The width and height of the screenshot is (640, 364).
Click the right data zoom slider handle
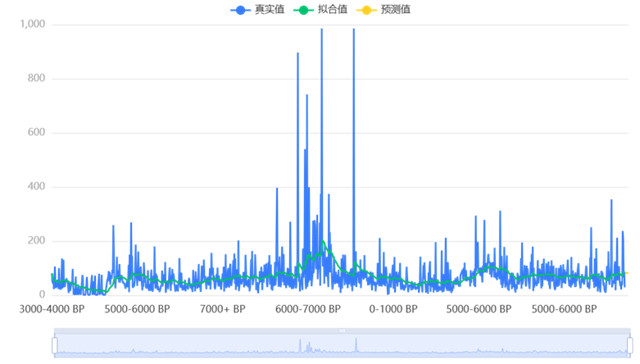pyautogui.click(x=630, y=345)
